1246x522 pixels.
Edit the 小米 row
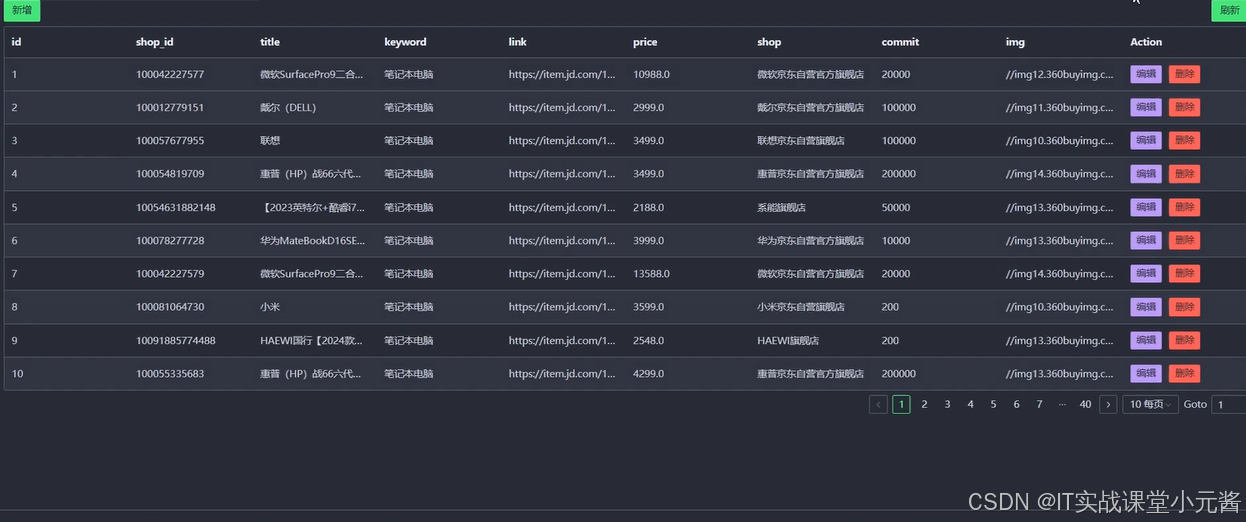[x=1146, y=307]
